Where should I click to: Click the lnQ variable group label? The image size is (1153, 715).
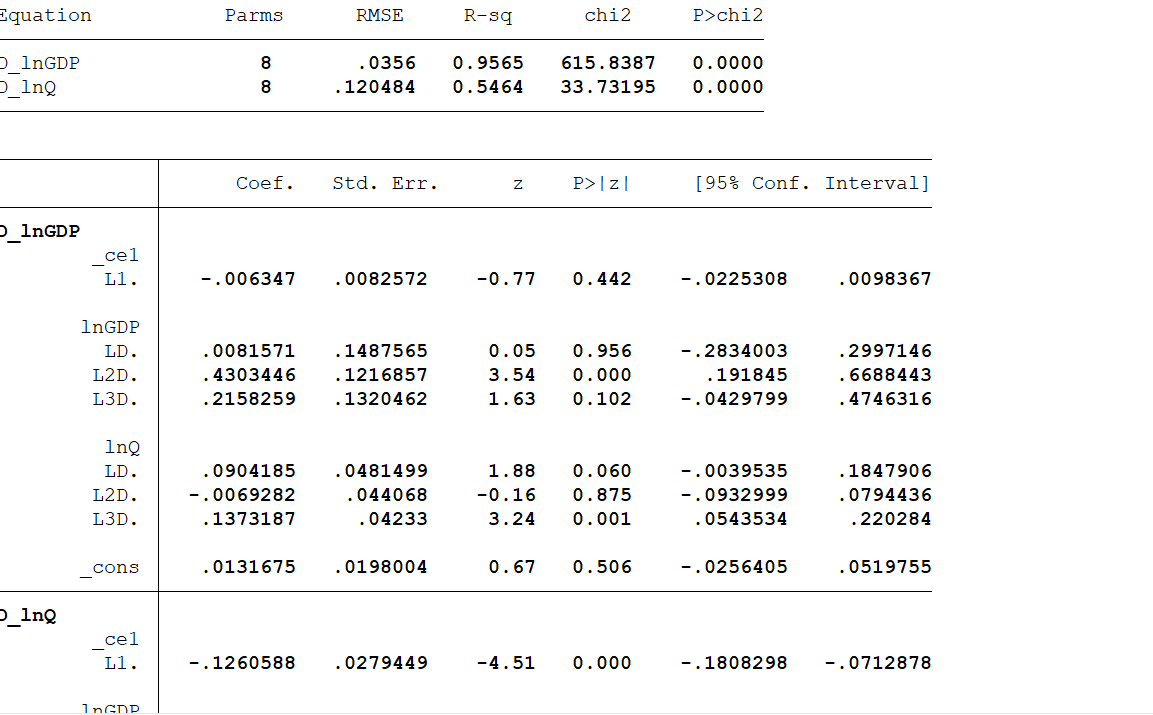point(122,447)
